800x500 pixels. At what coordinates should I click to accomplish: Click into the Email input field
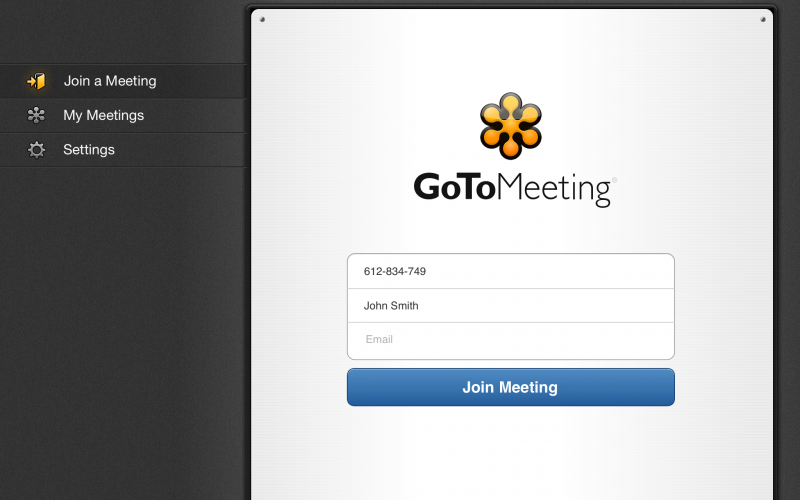pyautogui.click(x=511, y=341)
